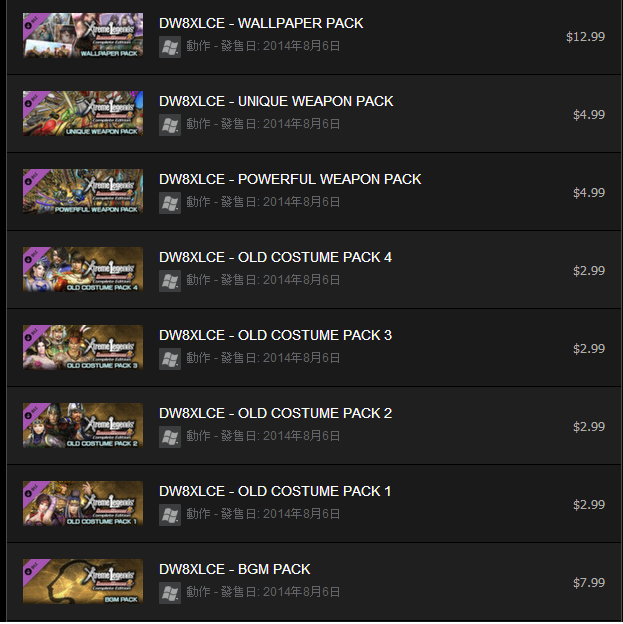This screenshot has height=624, width=623.
Task: Click Windows icon under BGM Pack
Action: 170,593
